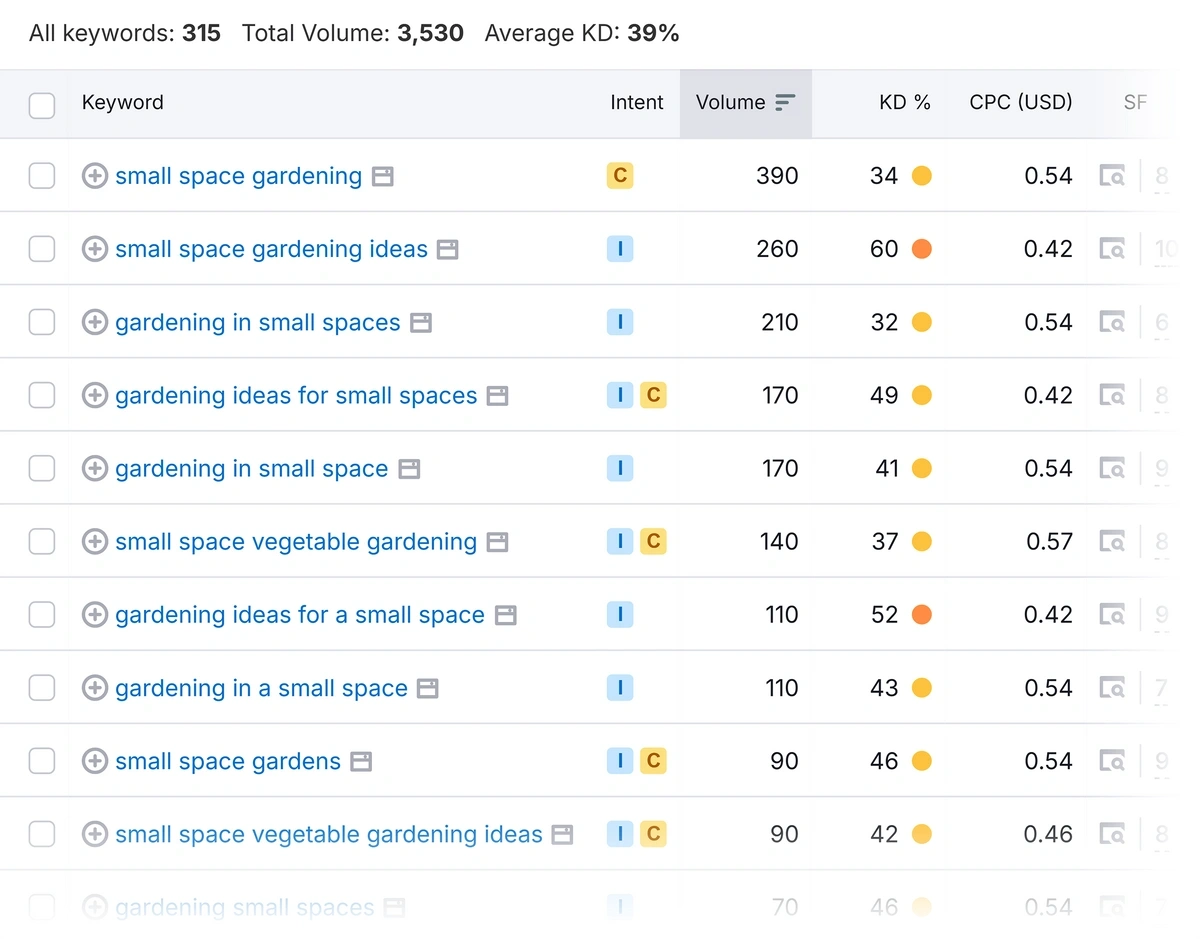Viewport: 1200px width, 939px height.
Task: Open the 'small space gardening ideas' keyword link
Action: (x=271, y=249)
